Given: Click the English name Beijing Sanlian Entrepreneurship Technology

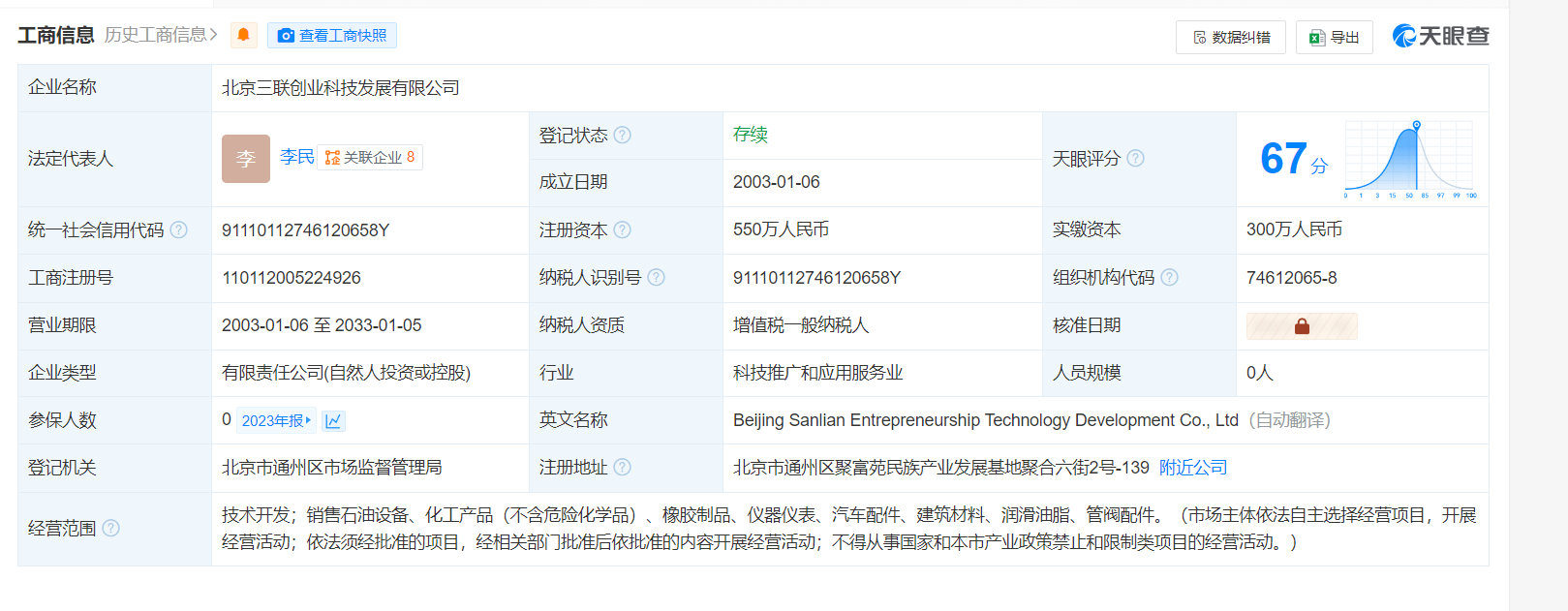Looking at the screenshot, I should pos(986,420).
